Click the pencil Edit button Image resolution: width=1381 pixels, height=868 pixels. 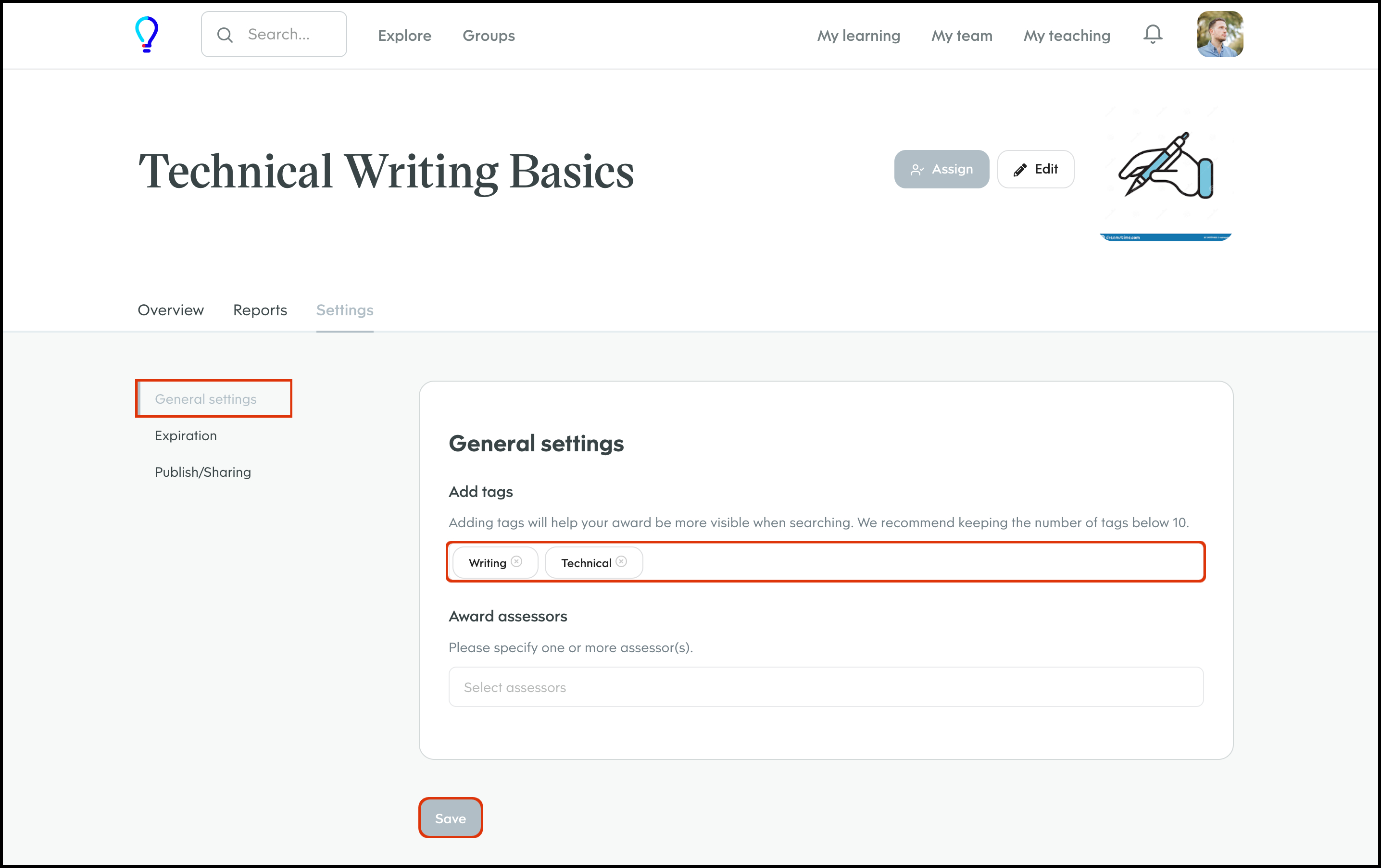1035,169
